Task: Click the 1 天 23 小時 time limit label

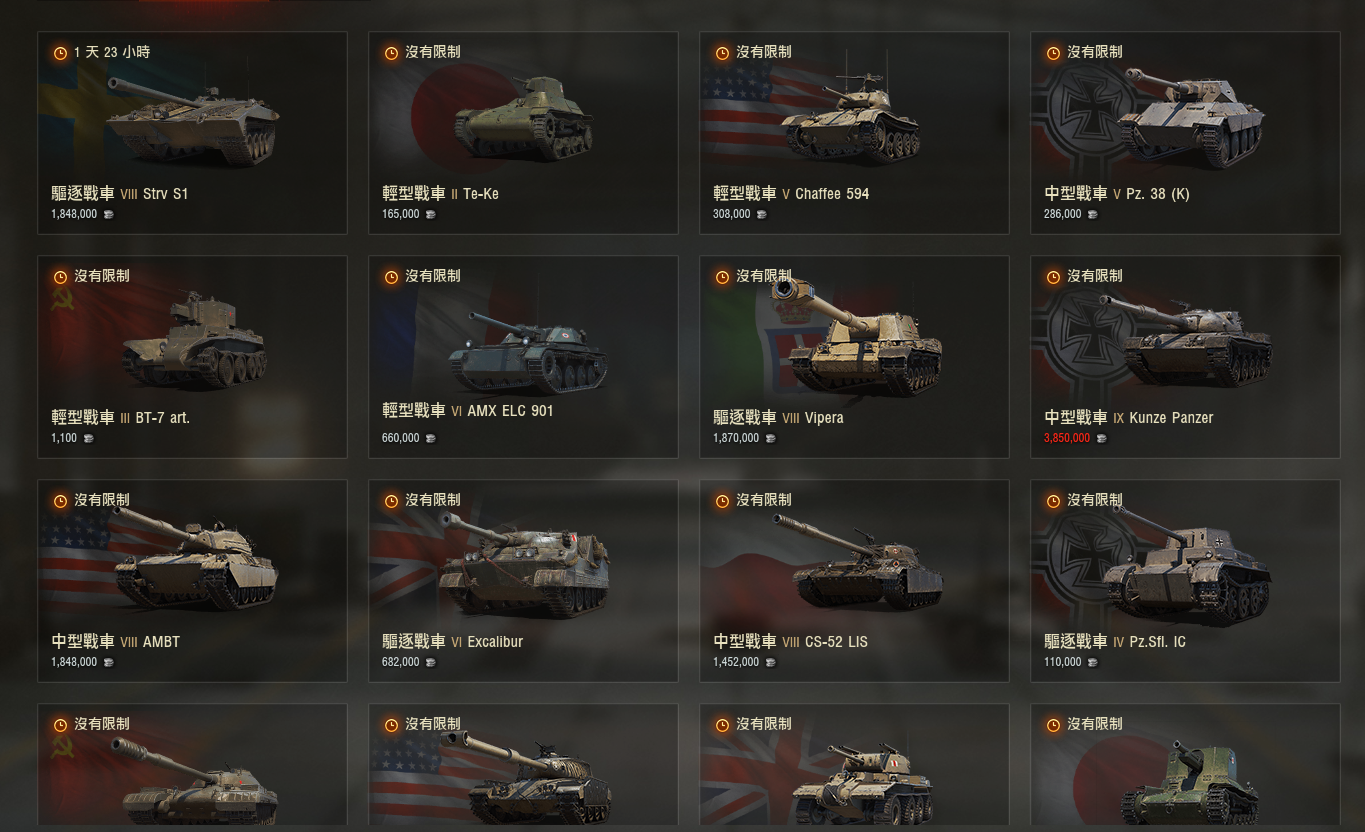Action: [112, 52]
